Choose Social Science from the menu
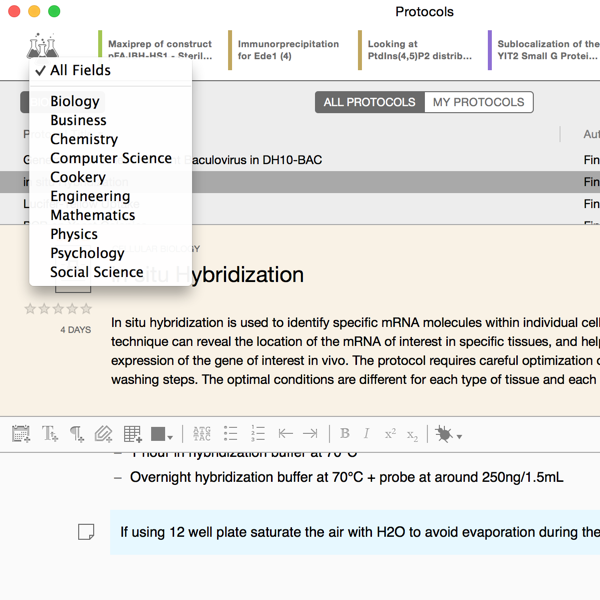This screenshot has height=600, width=600. point(111,272)
